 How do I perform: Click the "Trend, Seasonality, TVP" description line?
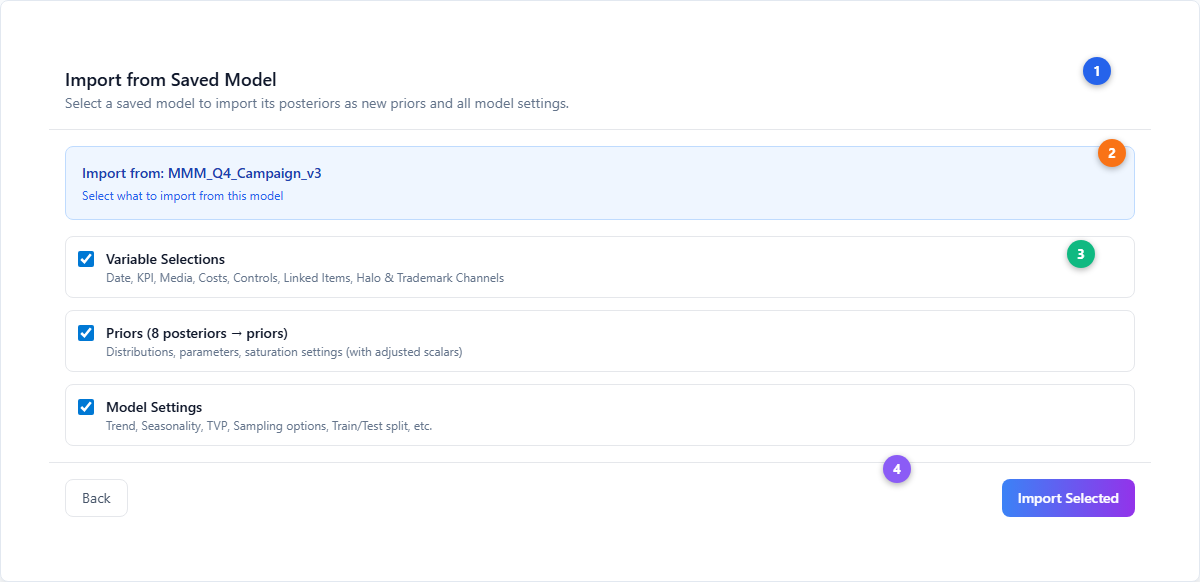[269, 426]
